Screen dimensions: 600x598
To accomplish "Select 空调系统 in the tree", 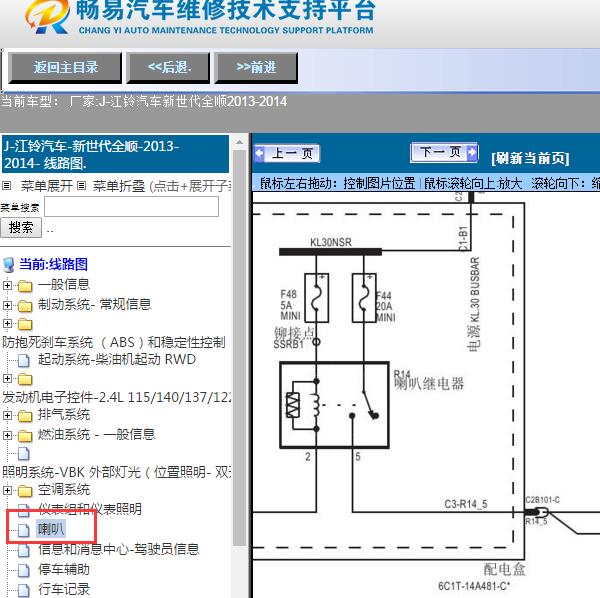I will pyautogui.click(x=64, y=490).
